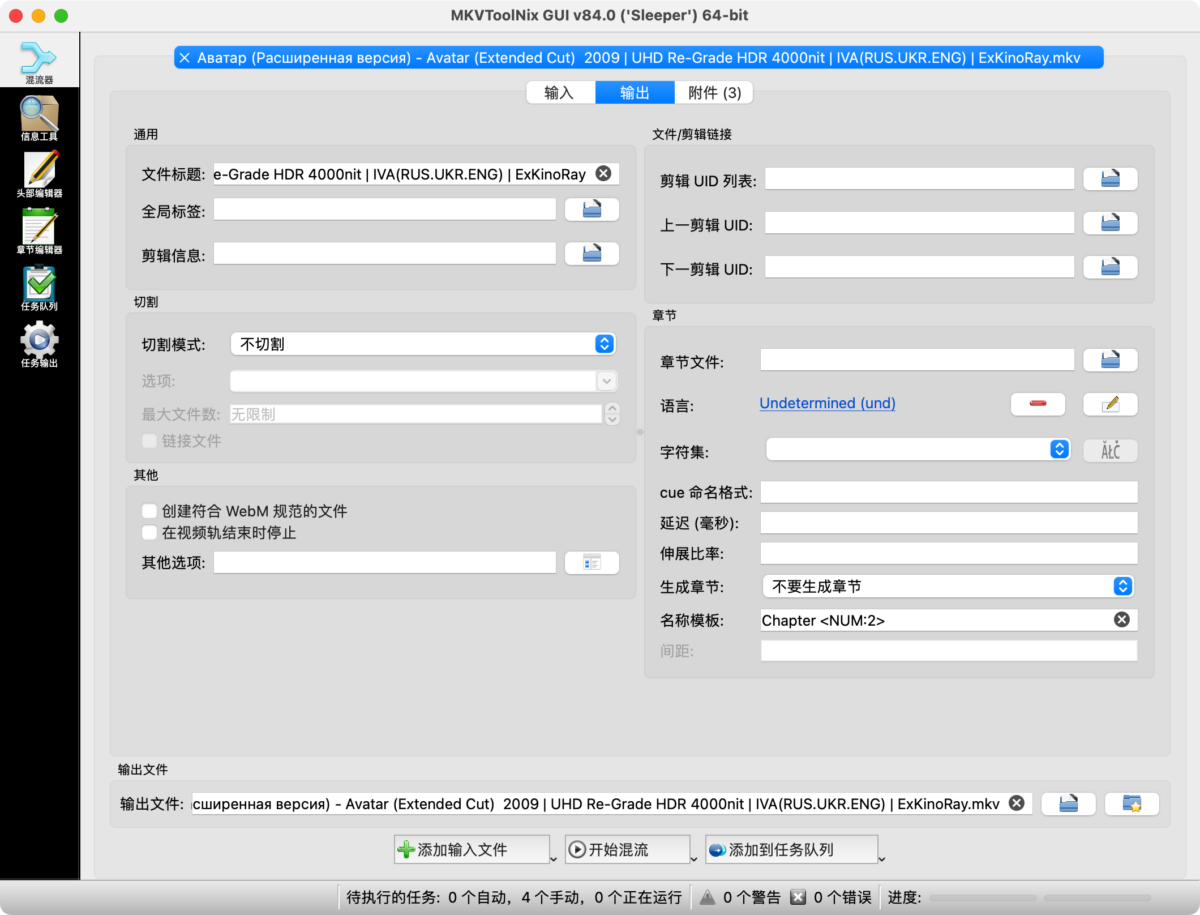Open the 头部编辑器 header editor
Image resolution: width=1200 pixels, height=915 pixels.
(39, 176)
